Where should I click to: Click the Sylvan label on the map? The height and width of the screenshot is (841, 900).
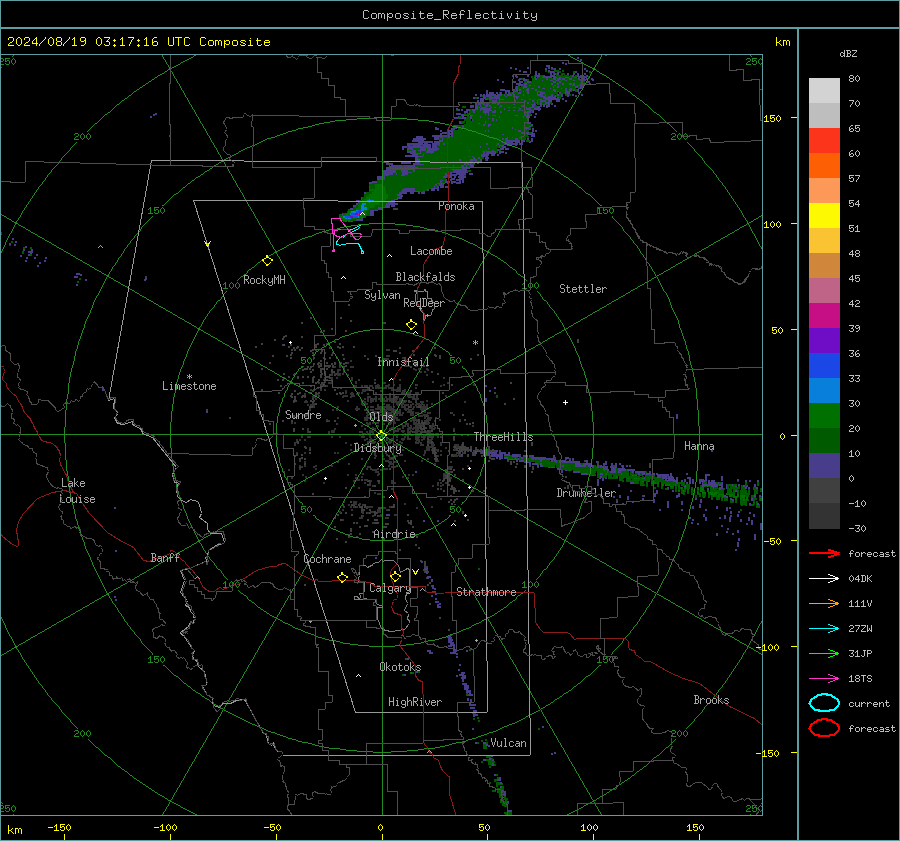point(382,295)
